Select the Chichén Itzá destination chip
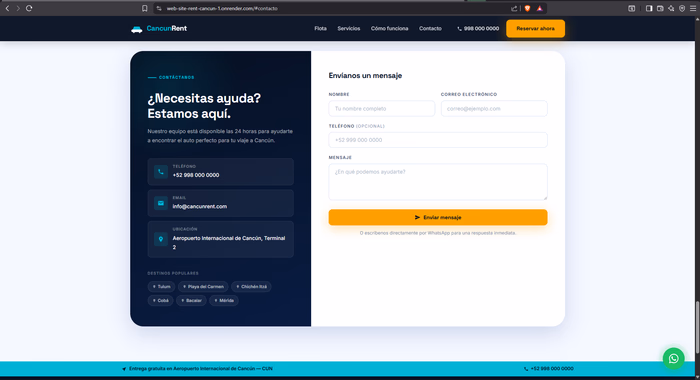The height and width of the screenshot is (380, 700). (251, 287)
